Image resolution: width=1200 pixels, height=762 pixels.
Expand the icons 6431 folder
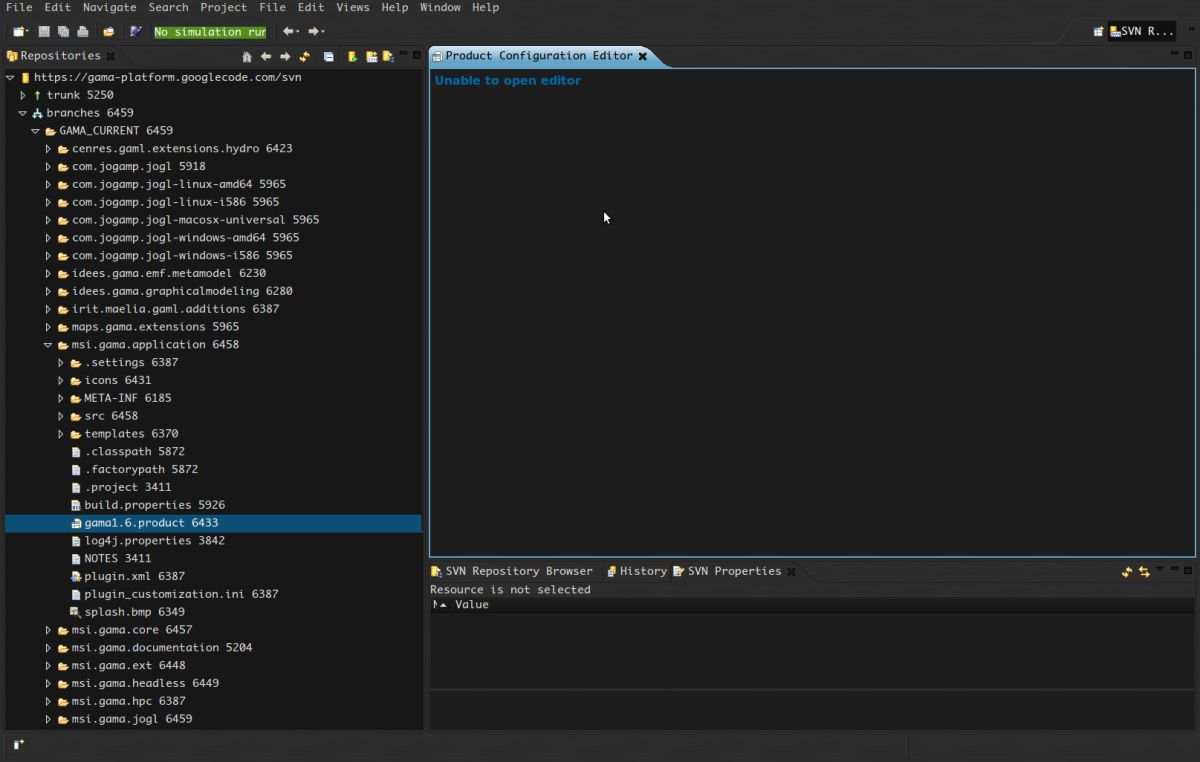click(61, 381)
